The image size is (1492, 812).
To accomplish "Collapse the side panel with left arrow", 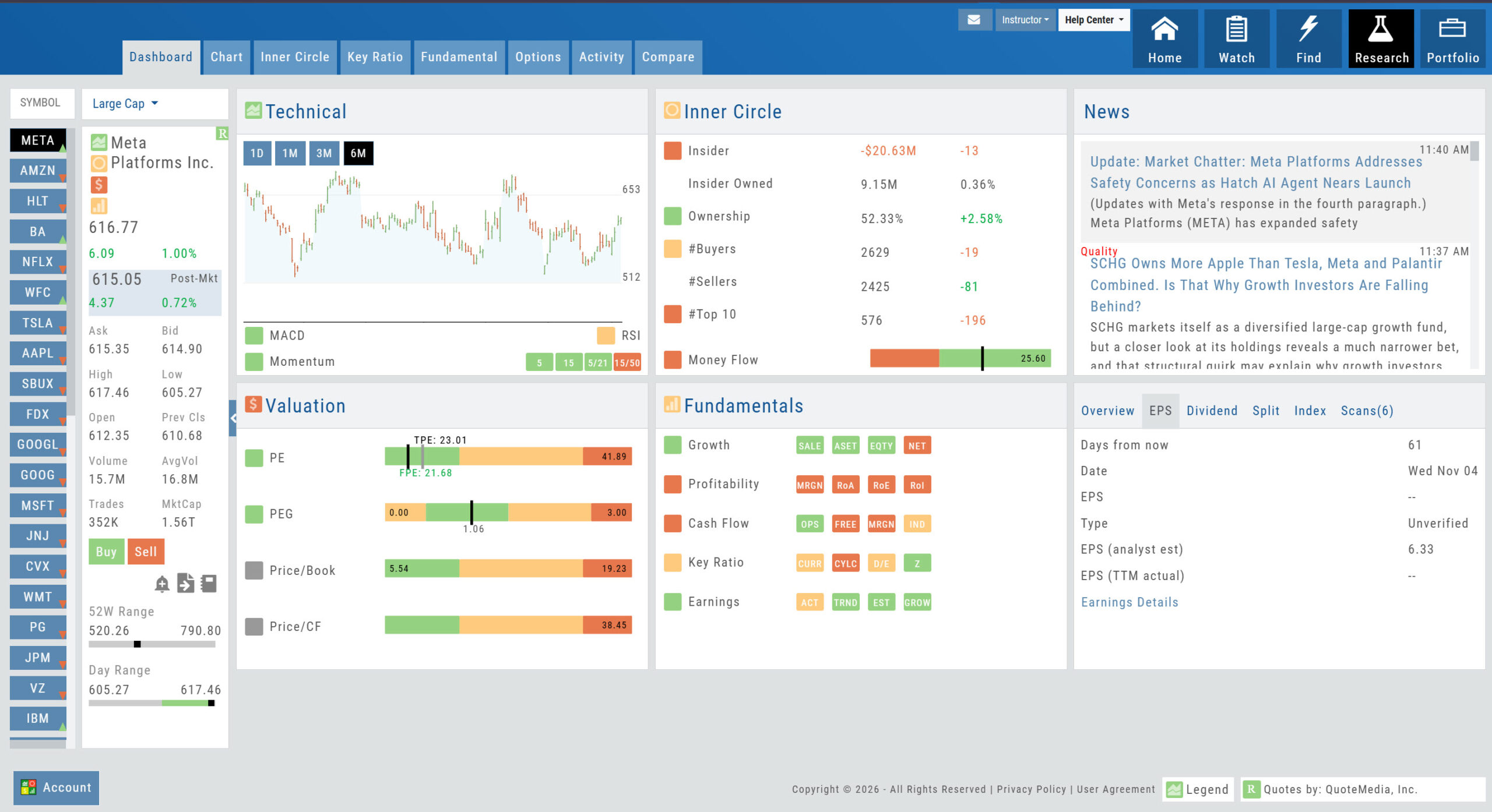I will coord(233,418).
